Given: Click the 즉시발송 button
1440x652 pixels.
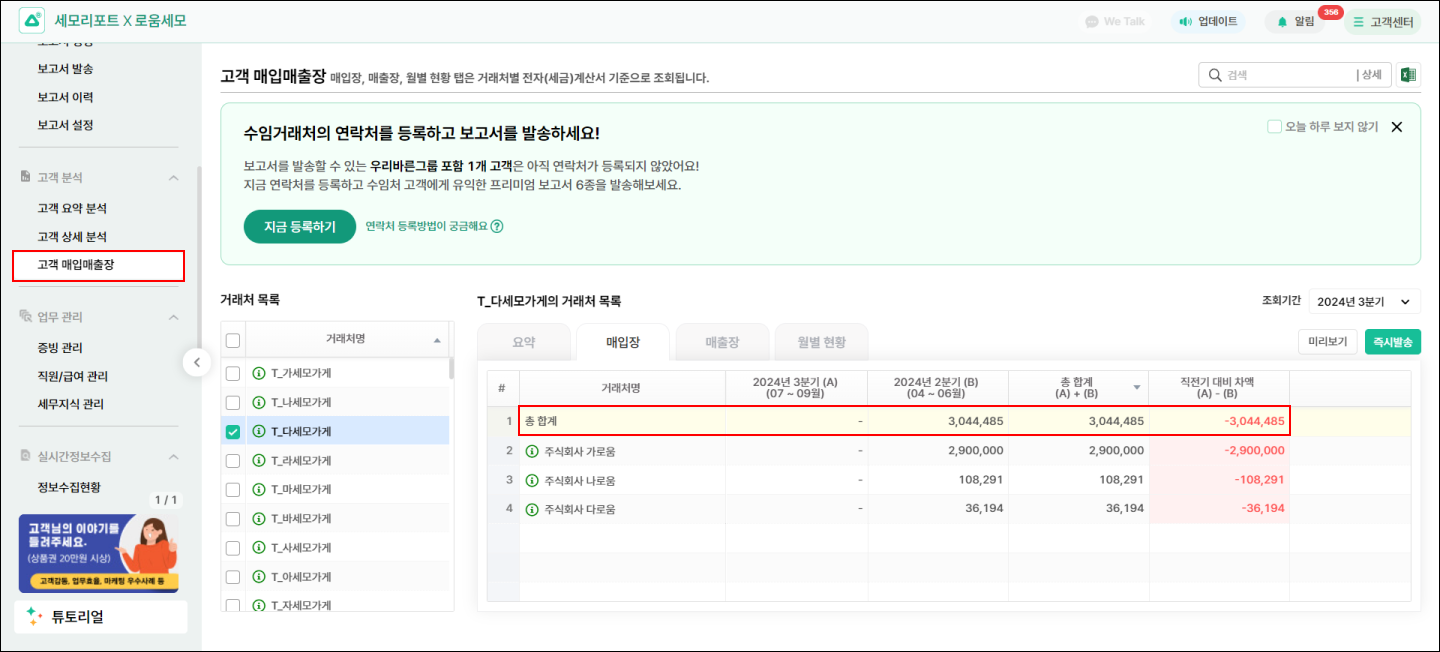Looking at the screenshot, I should coord(1392,342).
